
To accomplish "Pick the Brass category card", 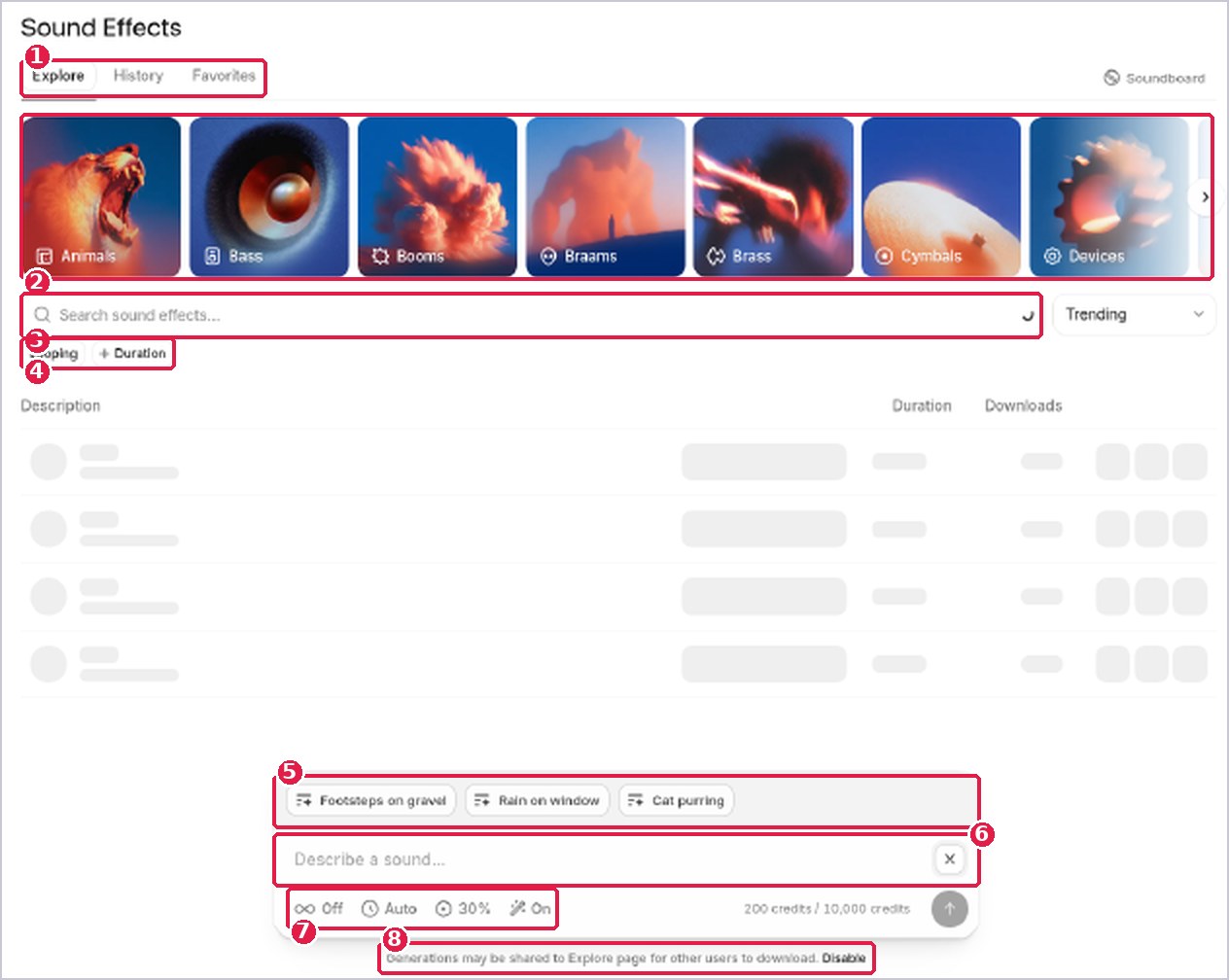I will 773,196.
